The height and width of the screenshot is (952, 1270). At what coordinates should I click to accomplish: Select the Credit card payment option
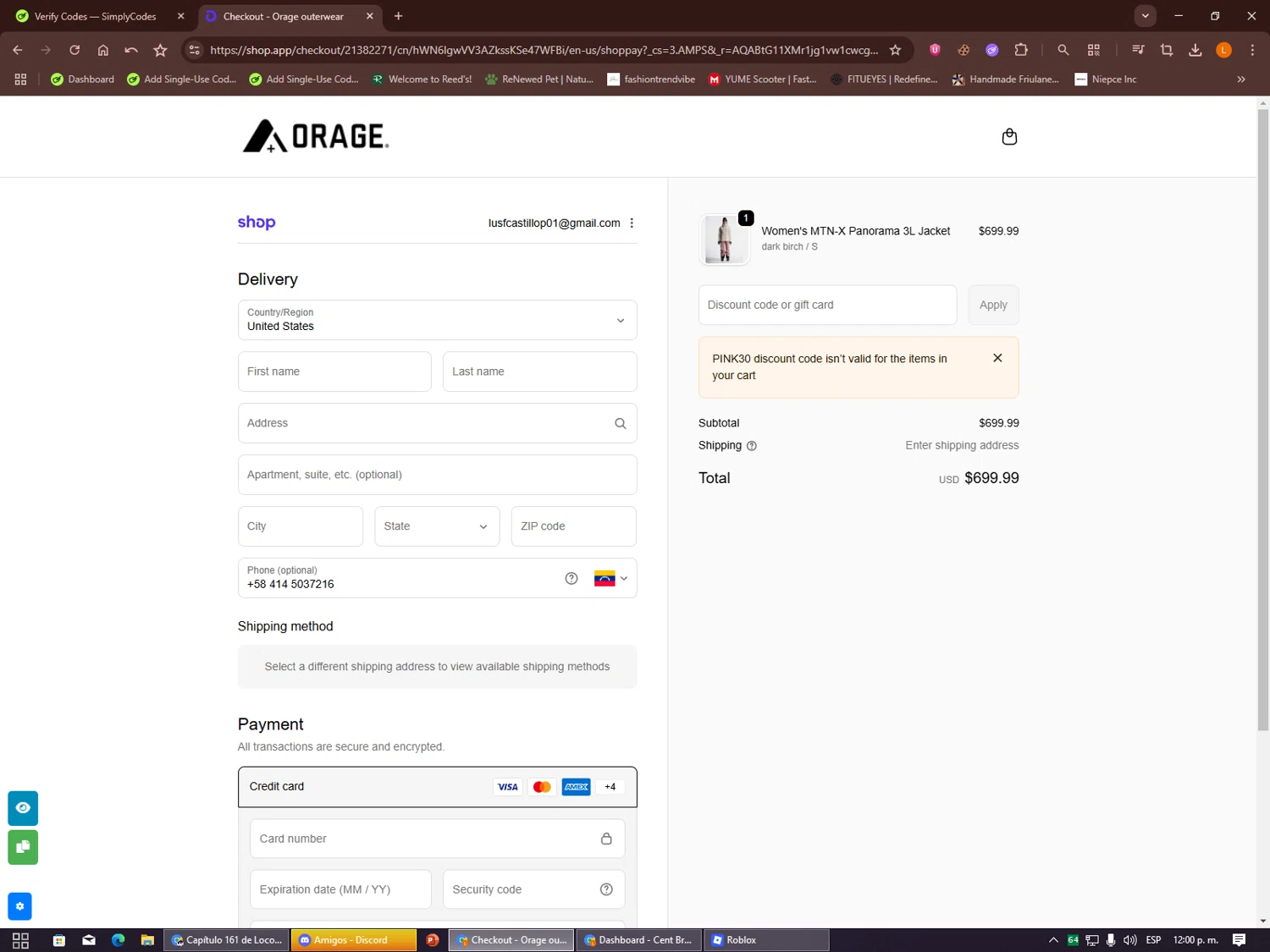pos(437,787)
